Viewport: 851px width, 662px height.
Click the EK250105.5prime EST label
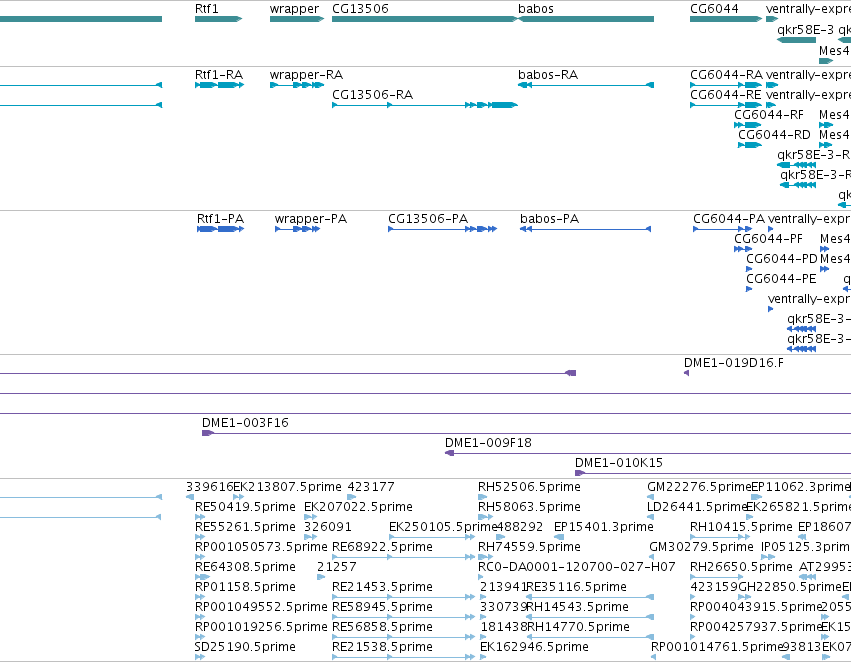click(442, 527)
